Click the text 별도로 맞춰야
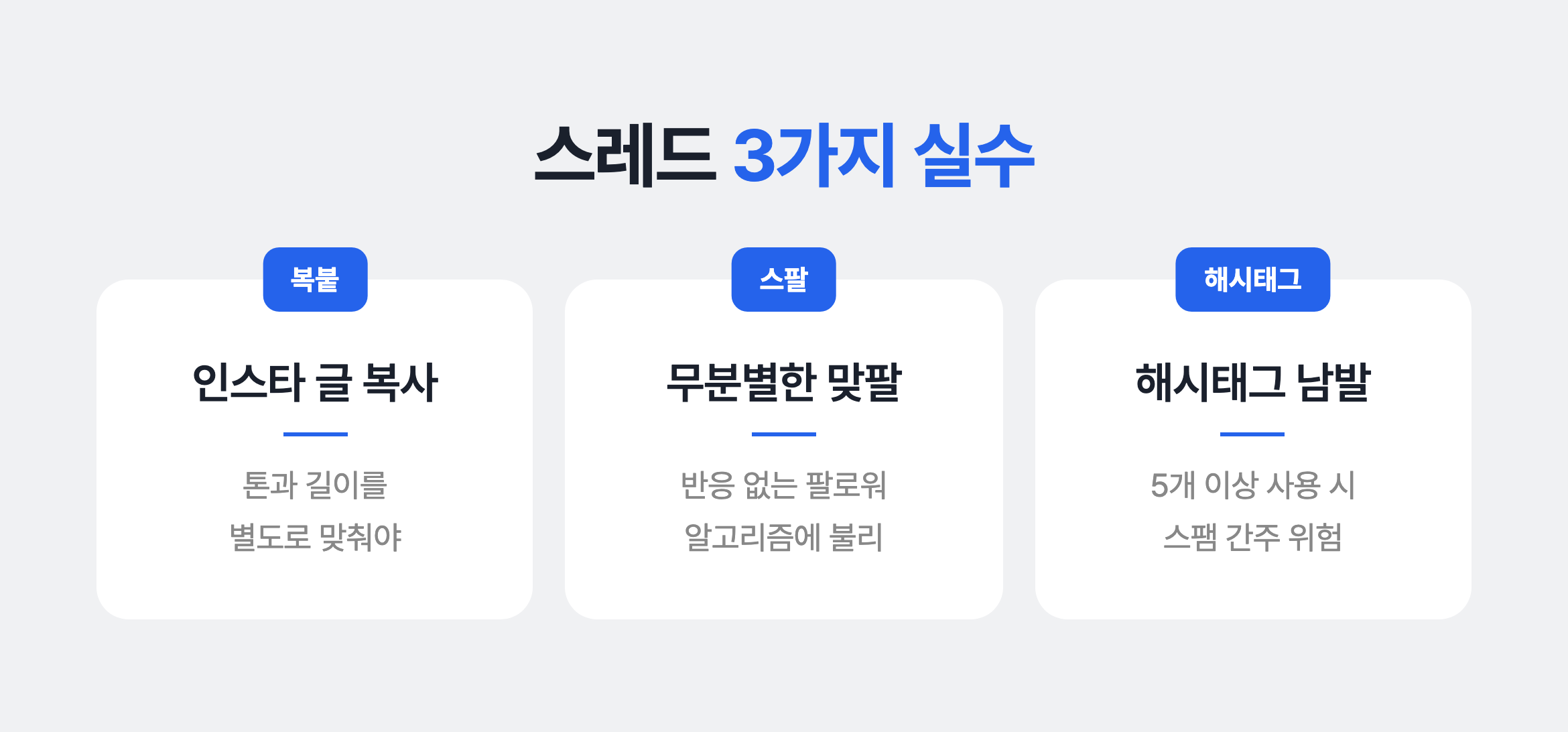 point(315,537)
